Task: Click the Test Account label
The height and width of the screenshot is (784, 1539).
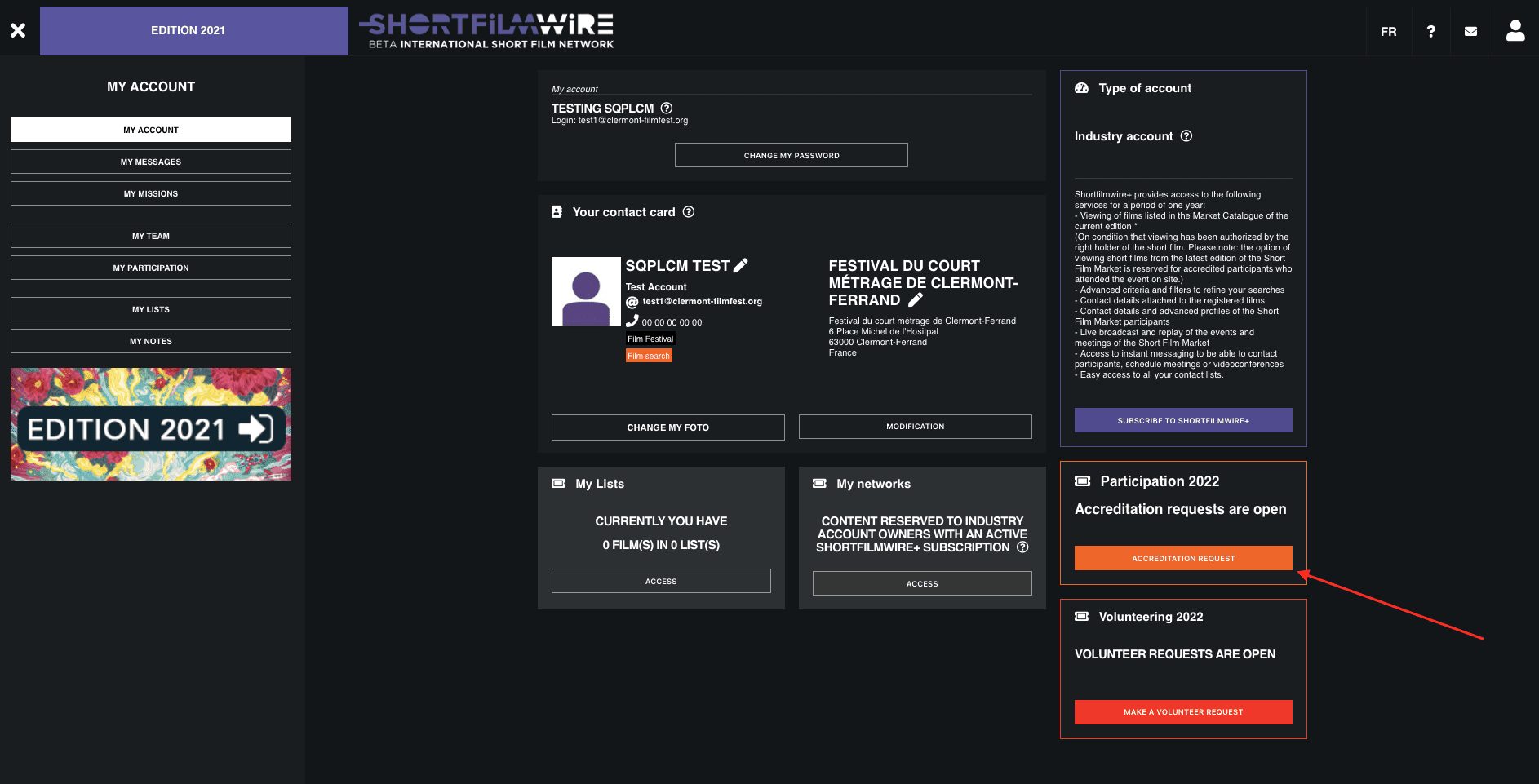Action: click(x=656, y=287)
